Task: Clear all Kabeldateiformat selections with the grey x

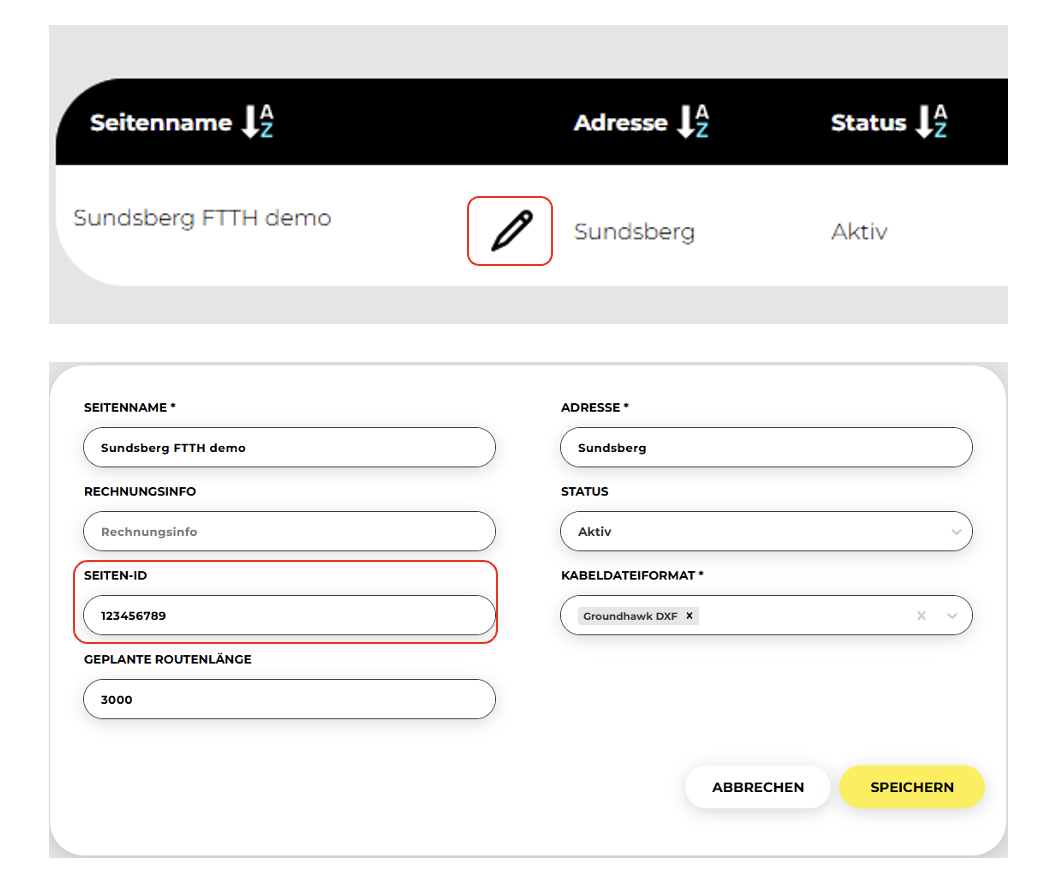Action: click(921, 616)
